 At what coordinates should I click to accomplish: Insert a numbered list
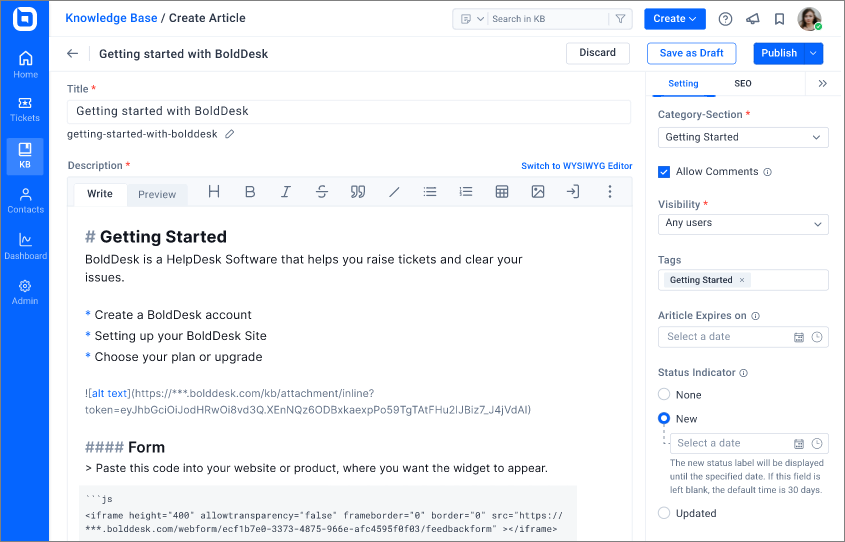(x=466, y=192)
